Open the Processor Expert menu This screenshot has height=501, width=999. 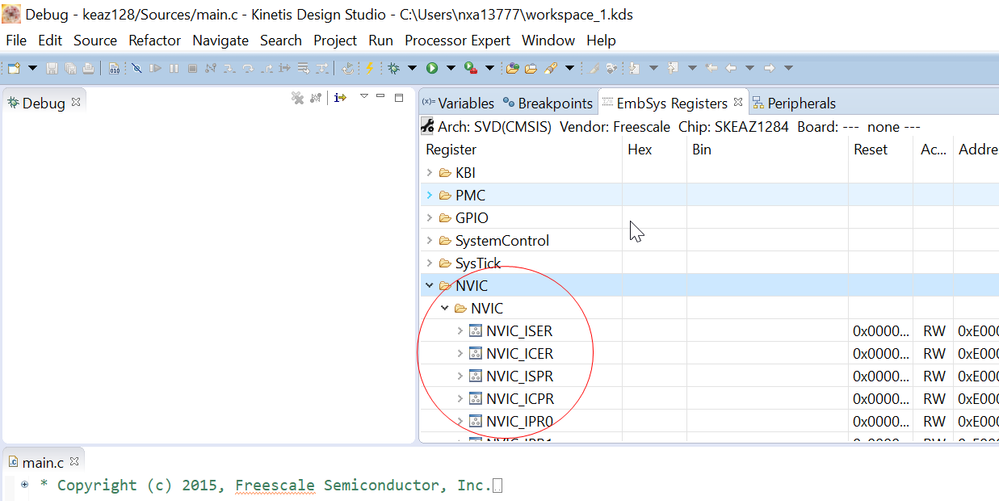tap(457, 40)
